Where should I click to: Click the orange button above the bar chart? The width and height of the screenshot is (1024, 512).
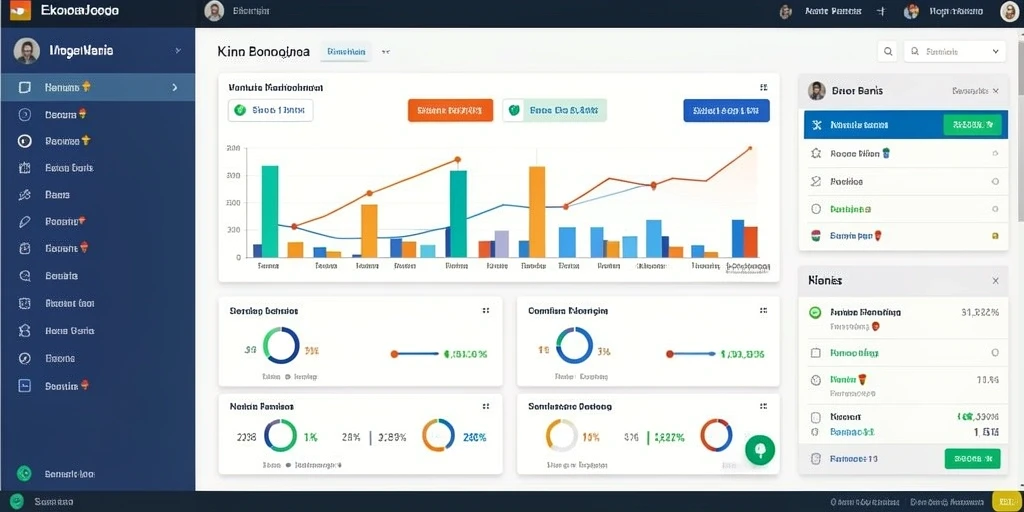tap(450, 110)
